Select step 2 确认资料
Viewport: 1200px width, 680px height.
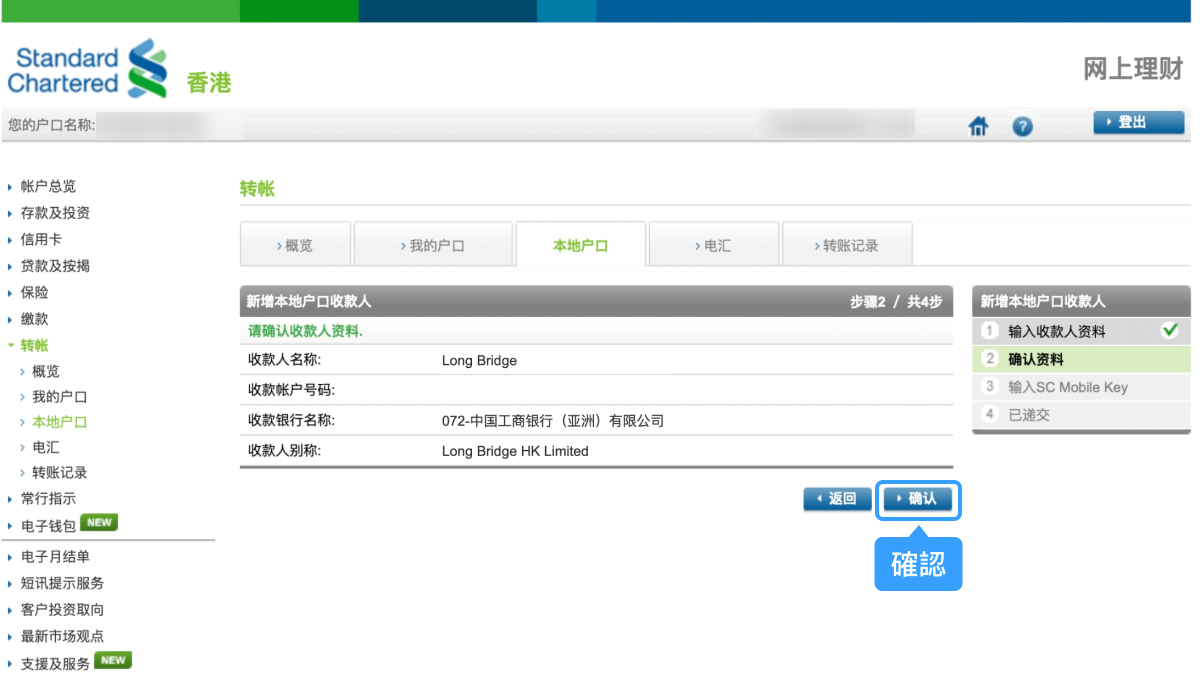click(x=1081, y=359)
